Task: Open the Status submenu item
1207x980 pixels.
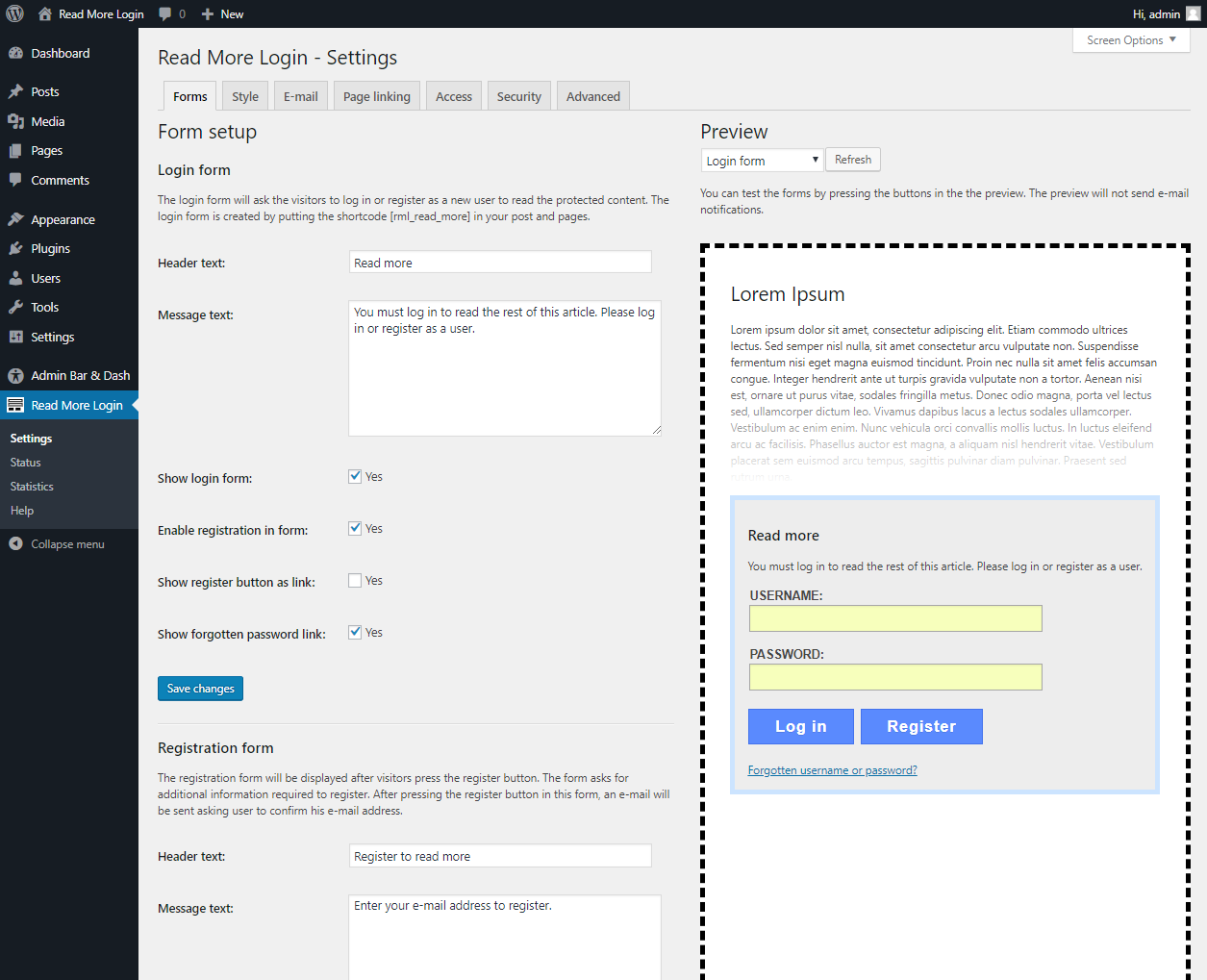Action: 26,463
